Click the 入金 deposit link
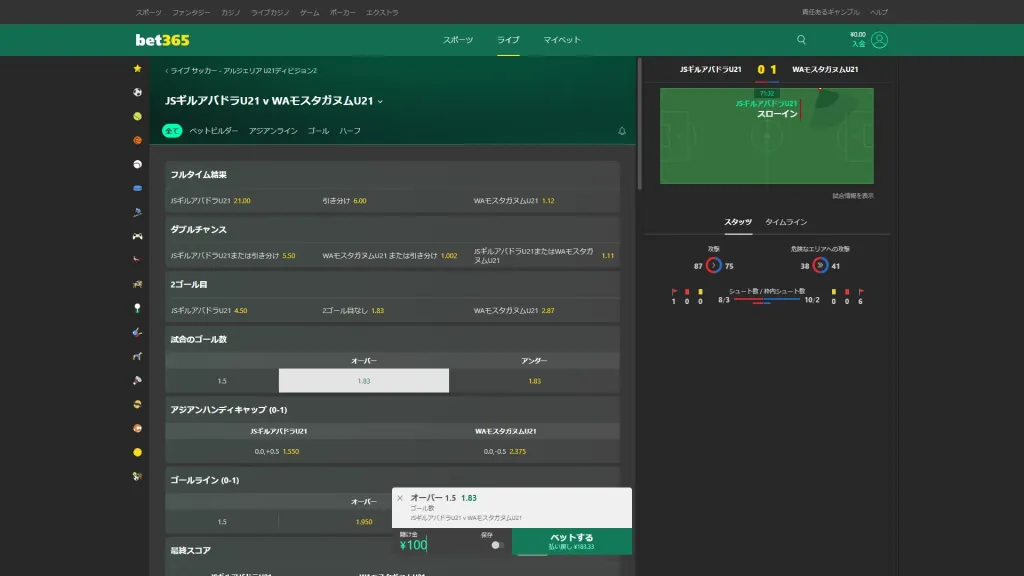 click(858, 45)
